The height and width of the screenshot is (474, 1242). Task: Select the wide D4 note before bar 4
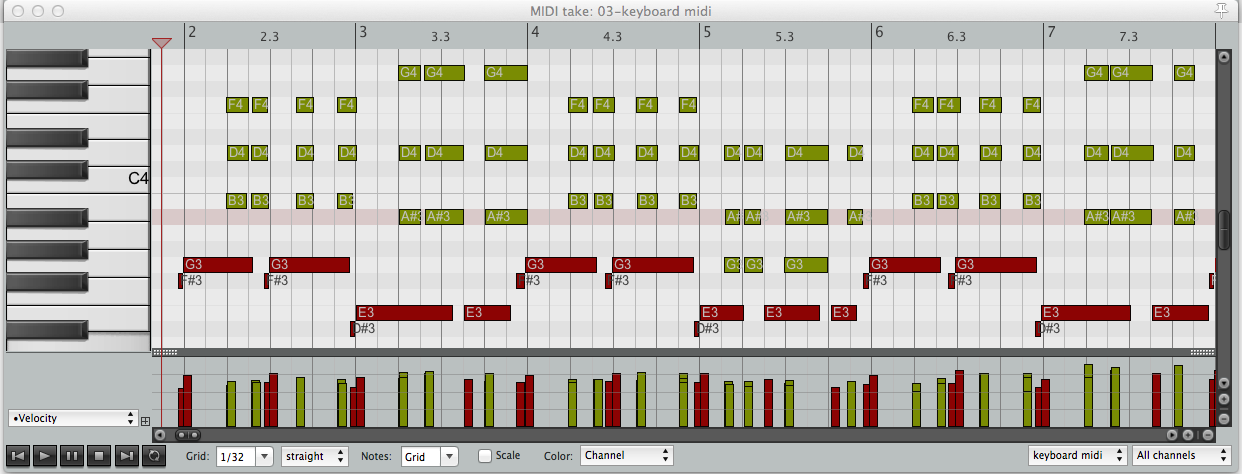[506, 153]
